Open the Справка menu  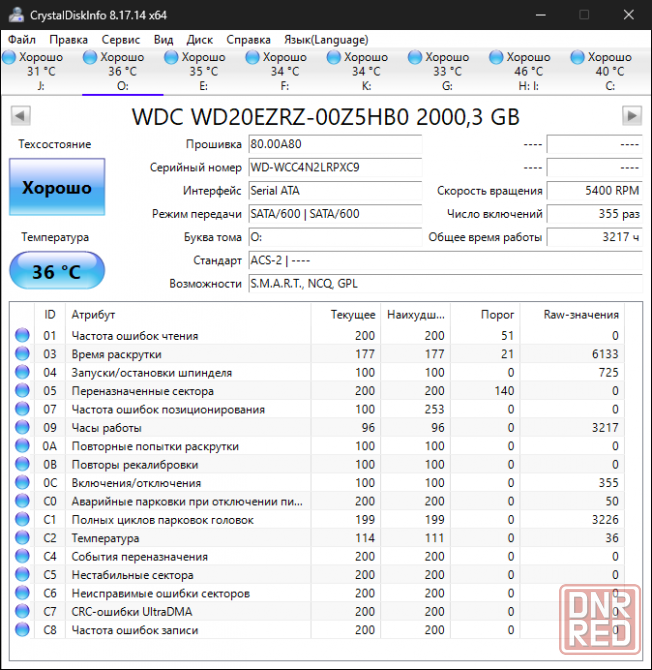248,39
